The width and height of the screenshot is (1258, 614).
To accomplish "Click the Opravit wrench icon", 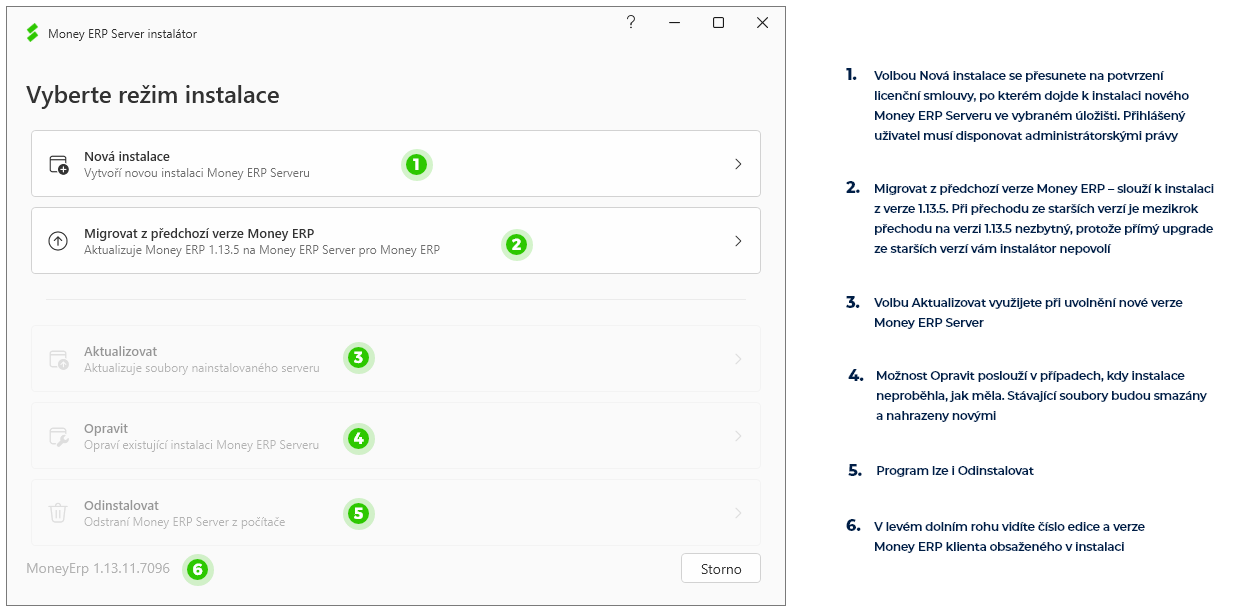I will (59, 436).
